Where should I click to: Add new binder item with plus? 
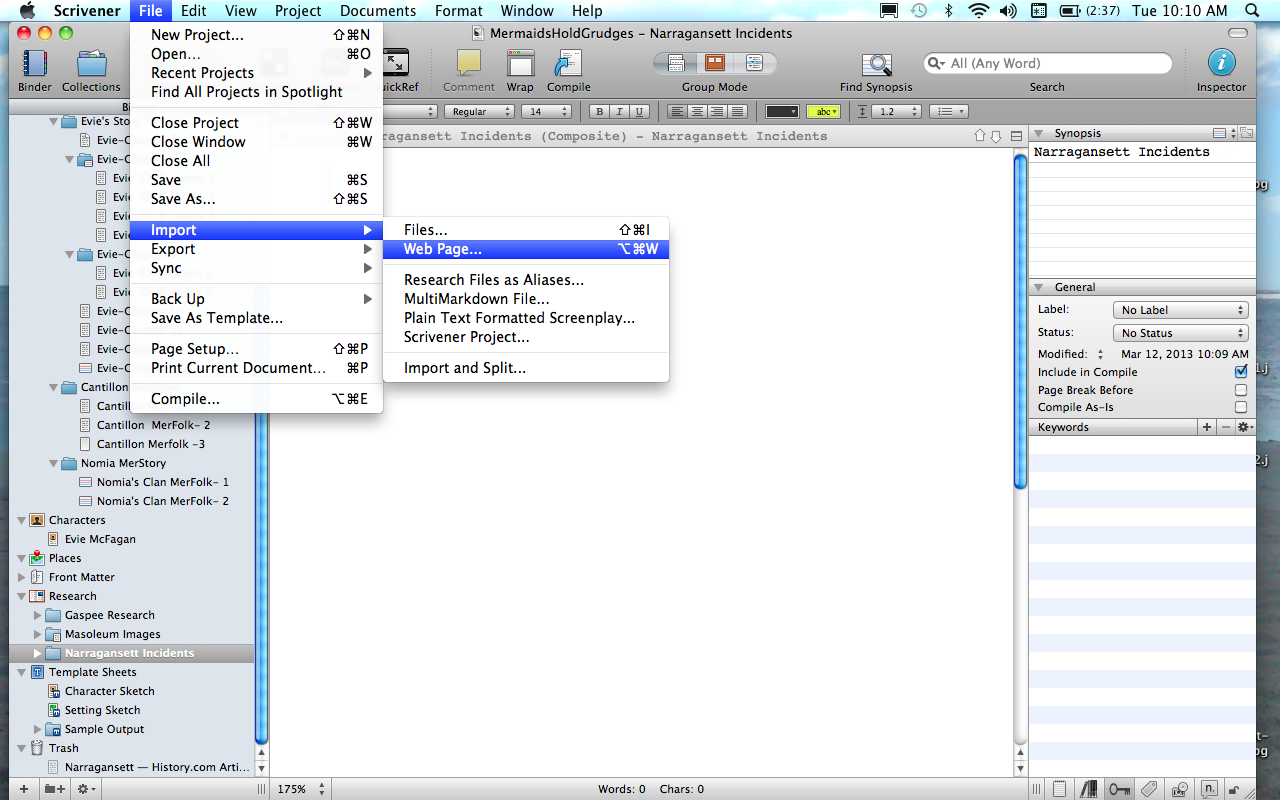click(24, 789)
